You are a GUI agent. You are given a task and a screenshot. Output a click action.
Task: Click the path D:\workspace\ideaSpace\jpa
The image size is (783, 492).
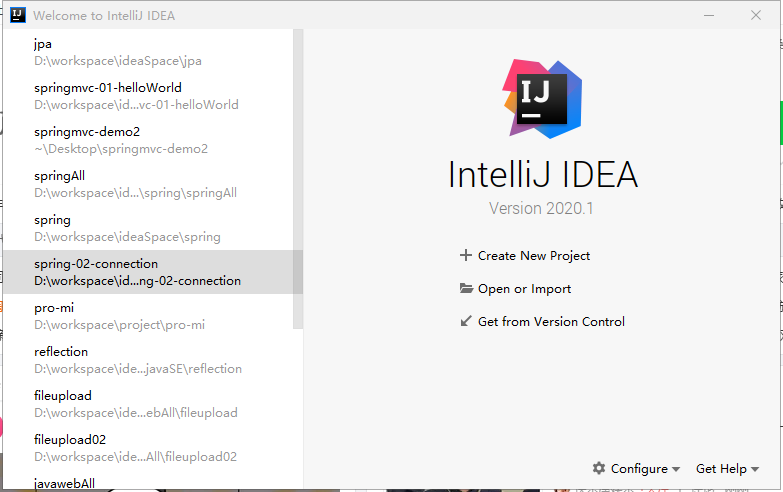click(x=118, y=61)
